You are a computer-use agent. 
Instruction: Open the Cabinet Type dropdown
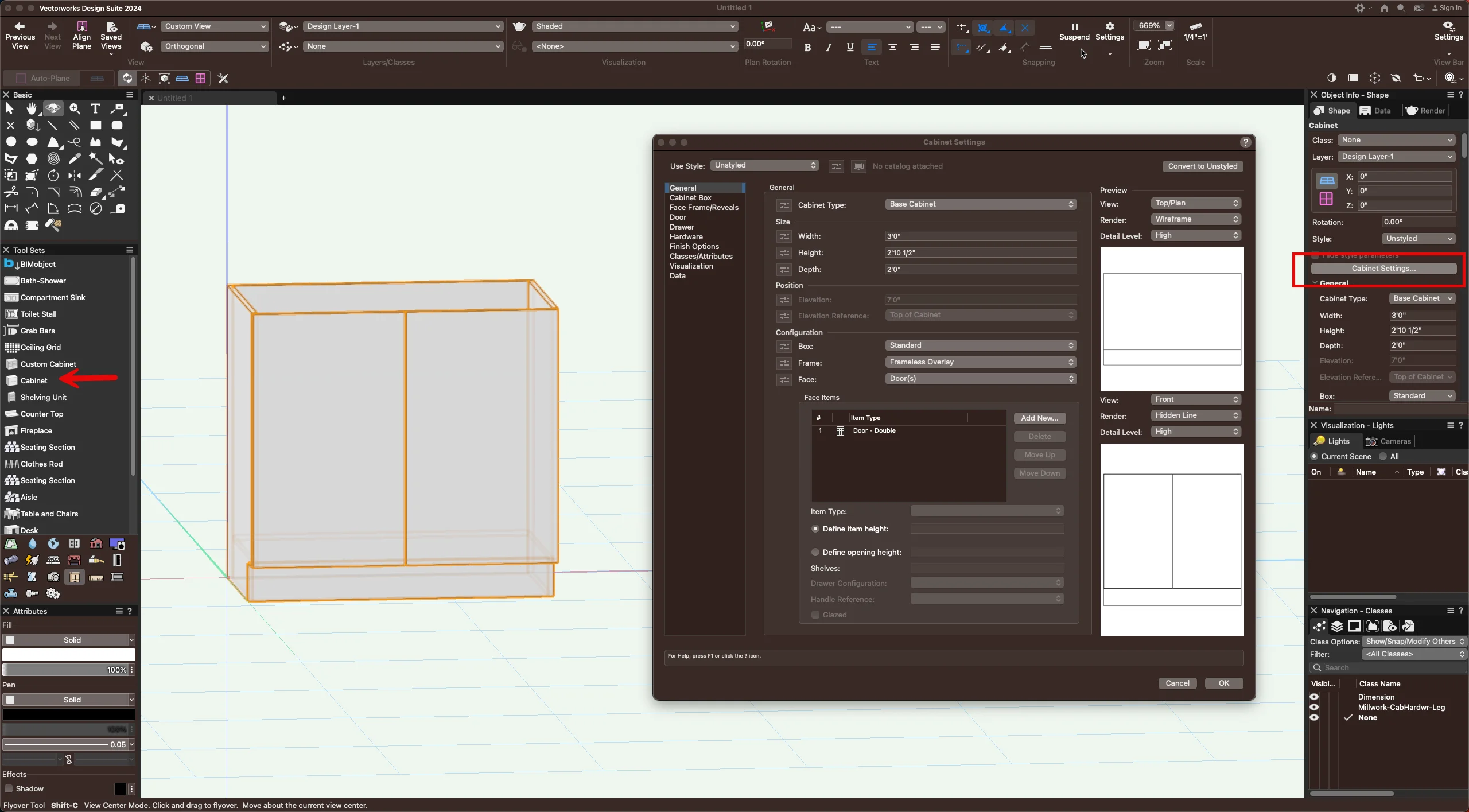(x=980, y=204)
